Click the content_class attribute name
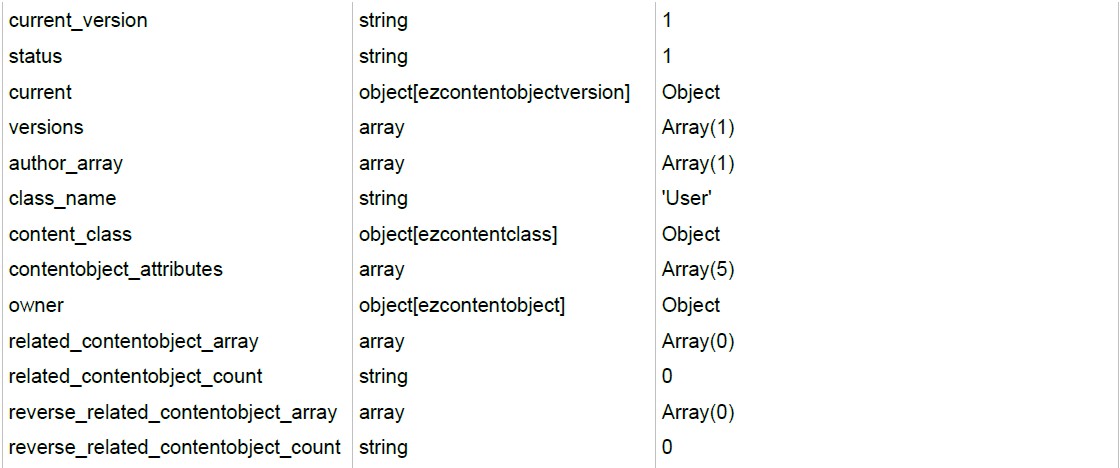 70,234
